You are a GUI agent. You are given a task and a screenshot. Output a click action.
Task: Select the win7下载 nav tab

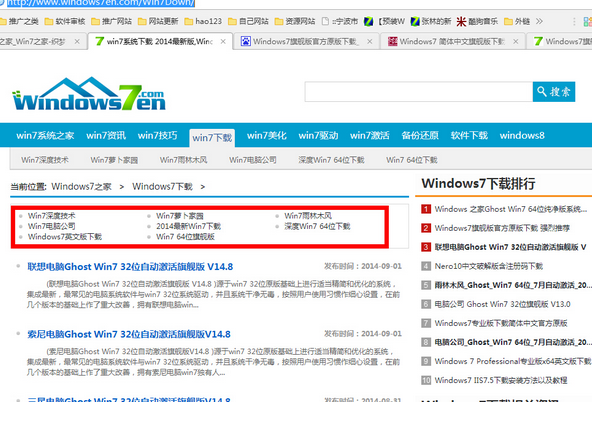point(212,137)
